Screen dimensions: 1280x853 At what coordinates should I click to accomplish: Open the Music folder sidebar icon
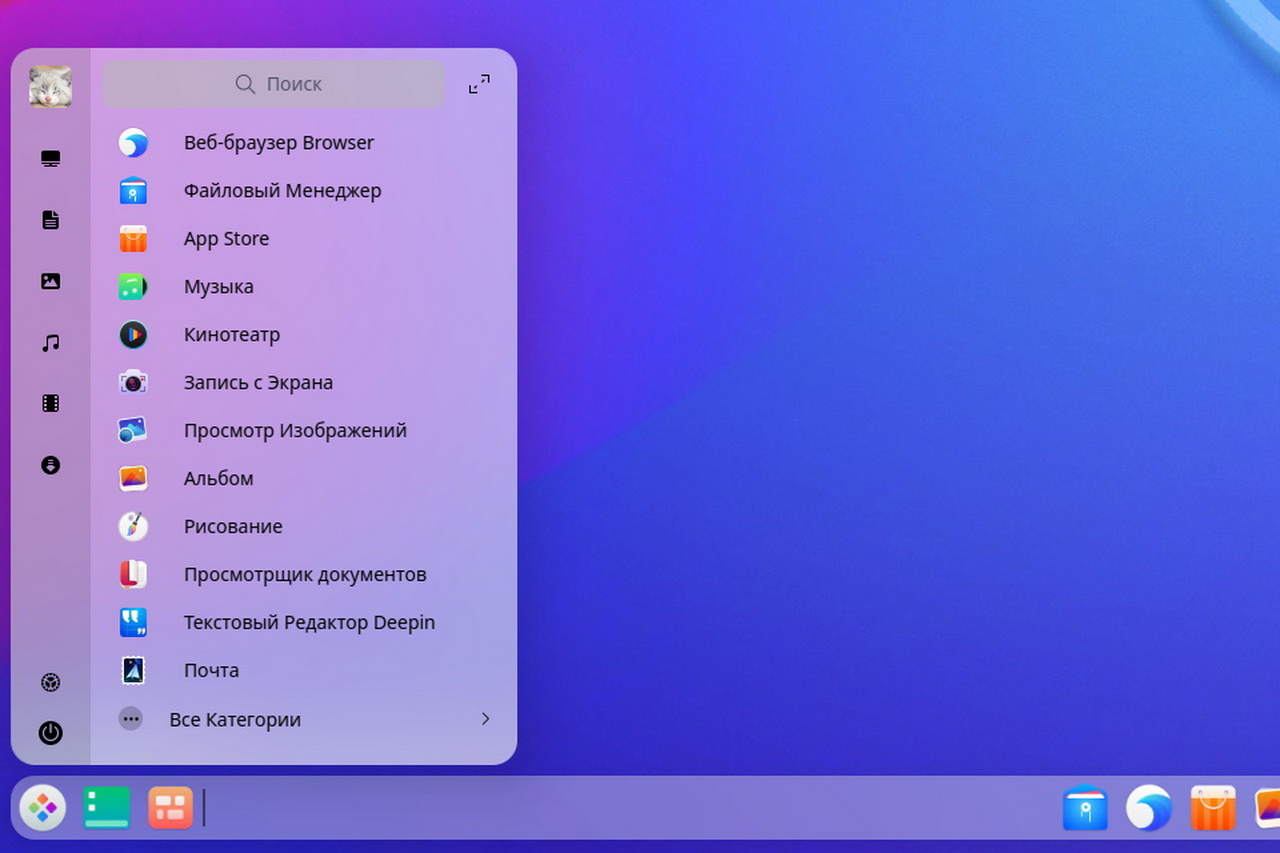51,343
